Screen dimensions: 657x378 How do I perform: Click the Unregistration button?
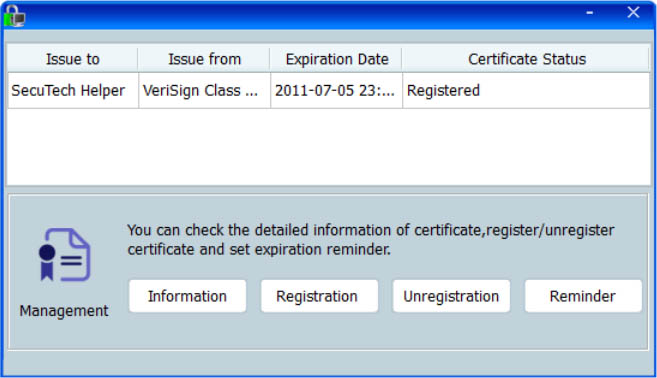click(x=451, y=296)
